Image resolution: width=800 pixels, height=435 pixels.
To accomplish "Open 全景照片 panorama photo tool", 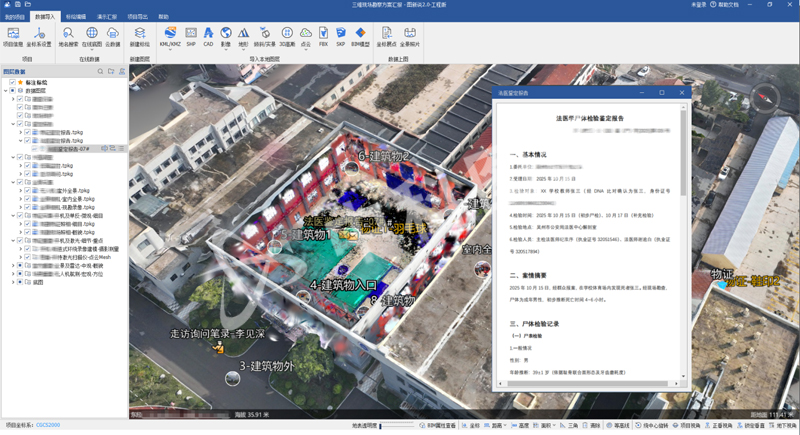I will pyautogui.click(x=410, y=37).
